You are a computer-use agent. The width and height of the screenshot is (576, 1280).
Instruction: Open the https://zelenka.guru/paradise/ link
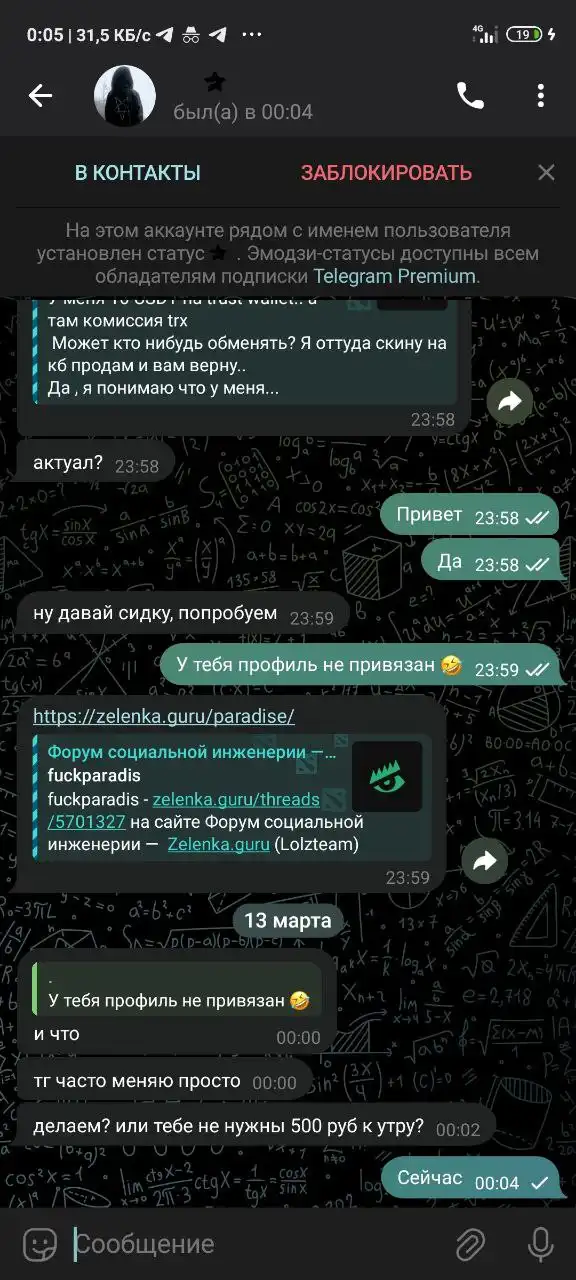point(164,717)
